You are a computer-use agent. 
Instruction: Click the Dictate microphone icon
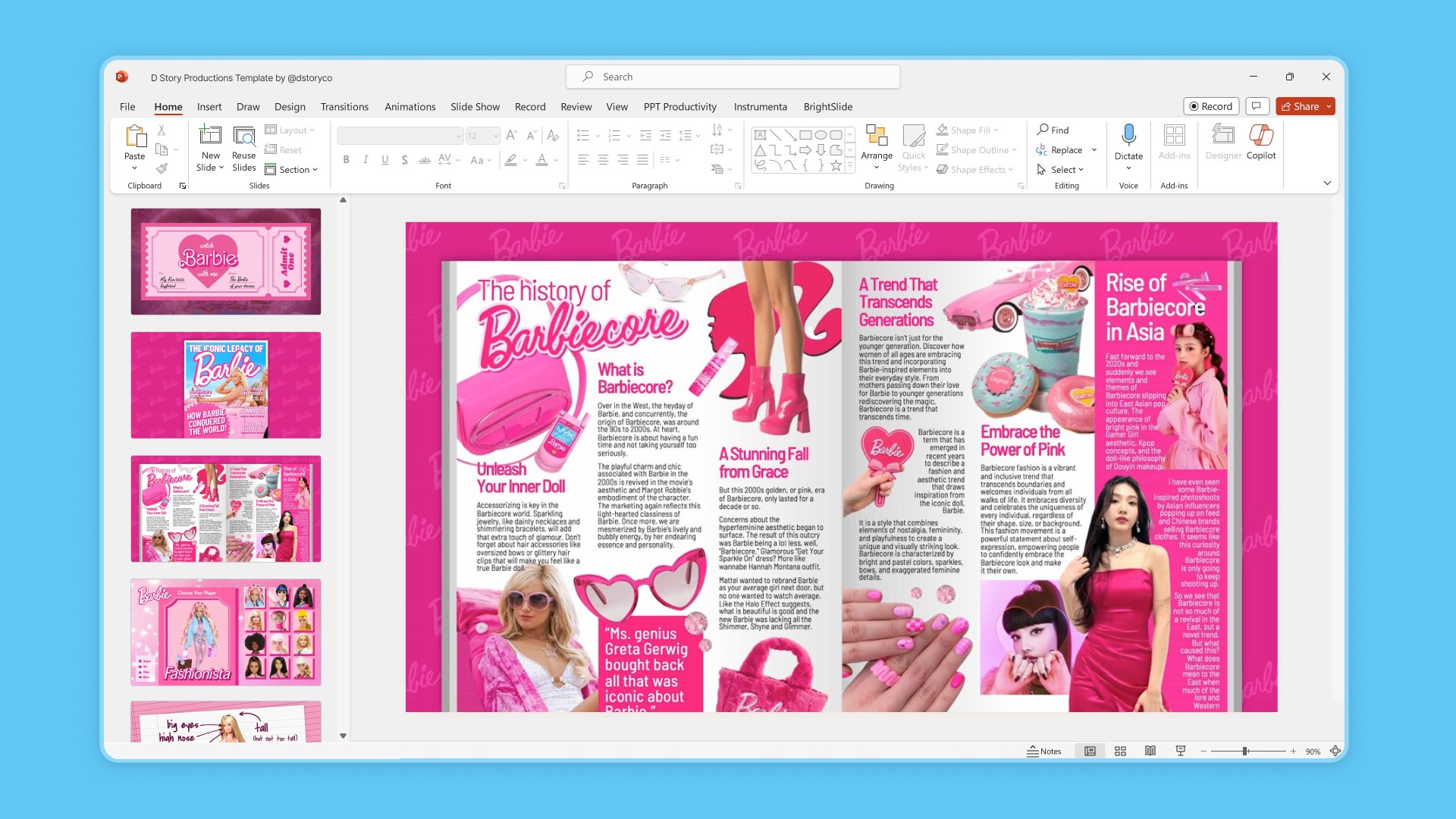(x=1128, y=136)
